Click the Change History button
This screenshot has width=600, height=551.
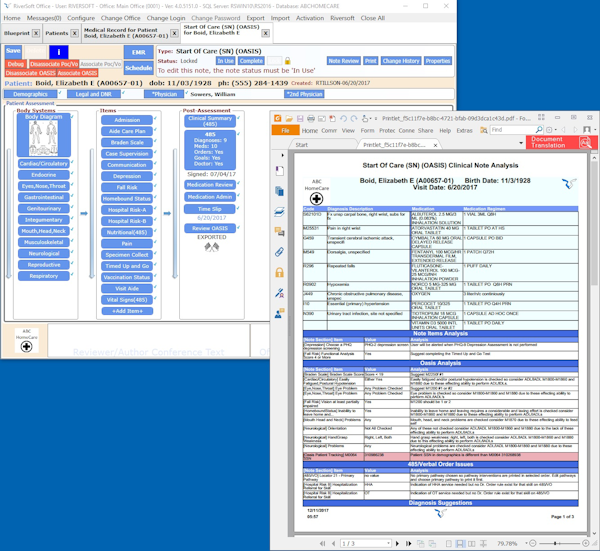point(401,61)
